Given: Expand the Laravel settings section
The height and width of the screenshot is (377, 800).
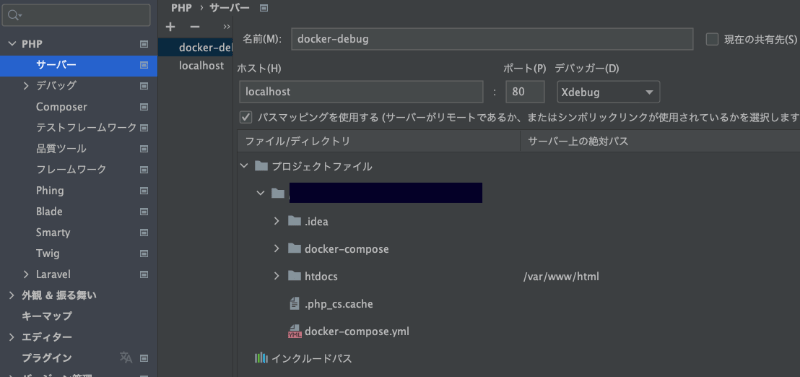Looking at the screenshot, I should [x=26, y=274].
